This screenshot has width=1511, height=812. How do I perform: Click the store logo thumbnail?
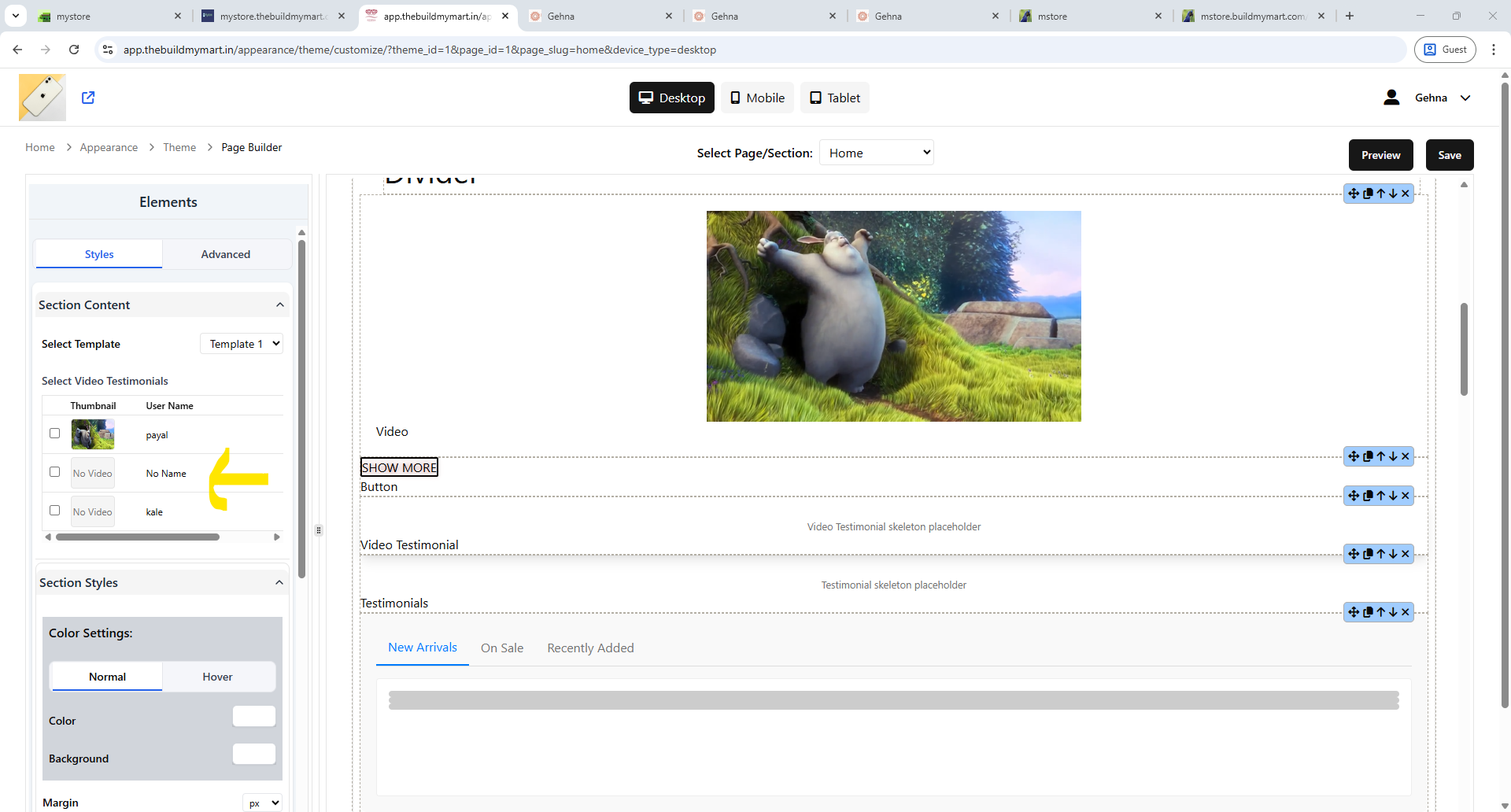click(42, 98)
